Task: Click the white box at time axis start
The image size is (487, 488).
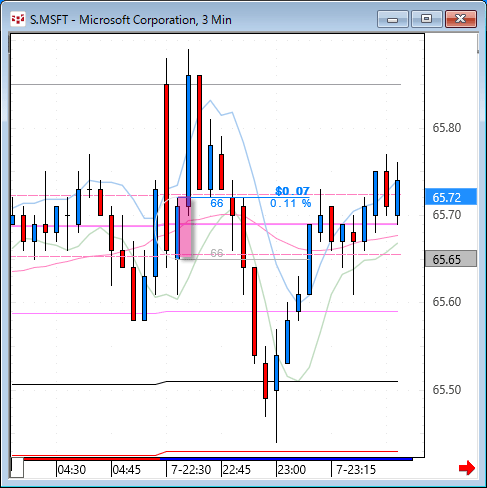Action: (17, 468)
